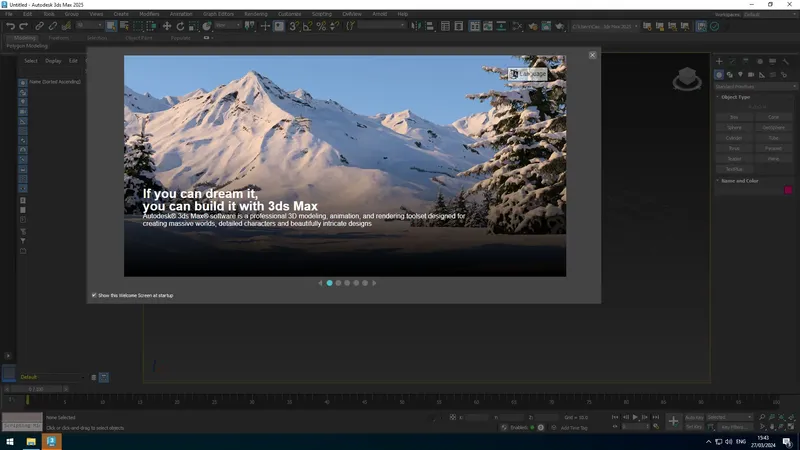The image size is (800, 450).
Task: Toggle the Angle Snap icon
Action: [307, 26]
